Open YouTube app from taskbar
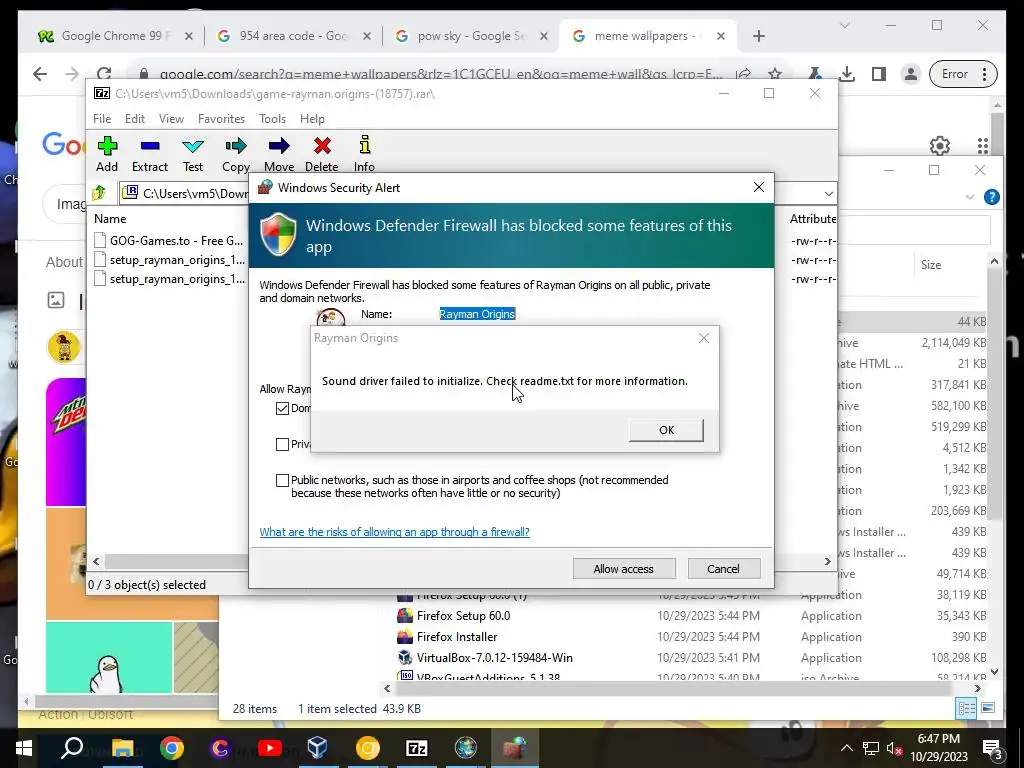The height and width of the screenshot is (768, 1024). click(270, 748)
